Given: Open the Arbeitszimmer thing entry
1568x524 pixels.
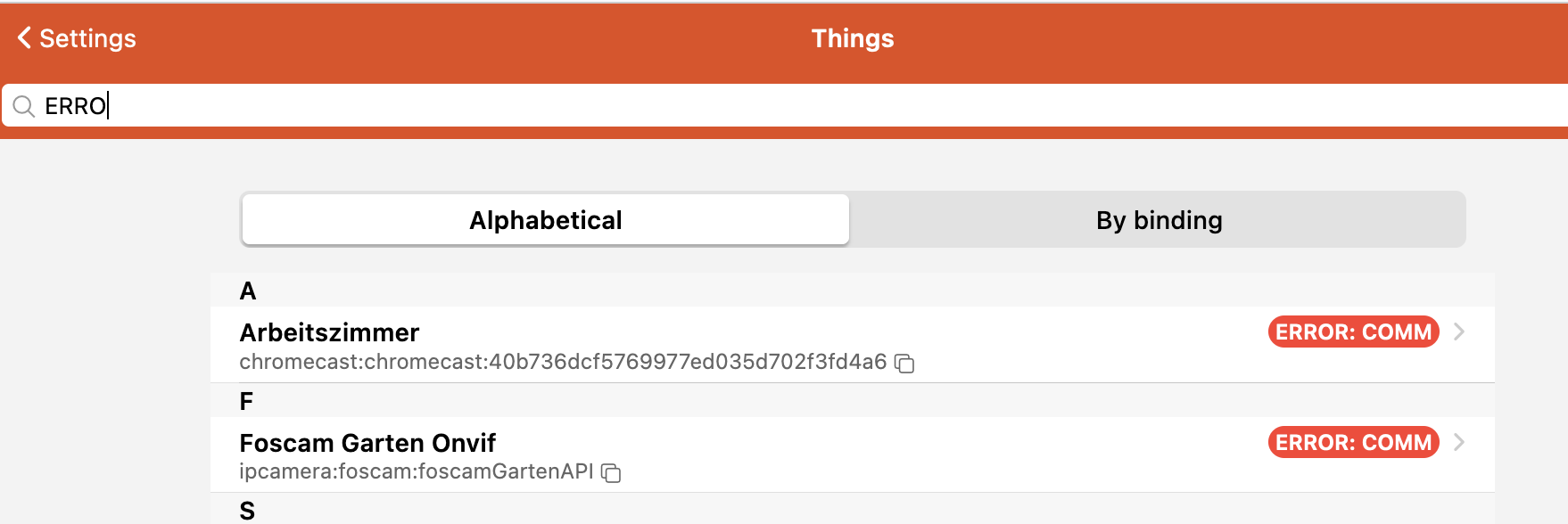Looking at the screenshot, I should [x=329, y=332].
